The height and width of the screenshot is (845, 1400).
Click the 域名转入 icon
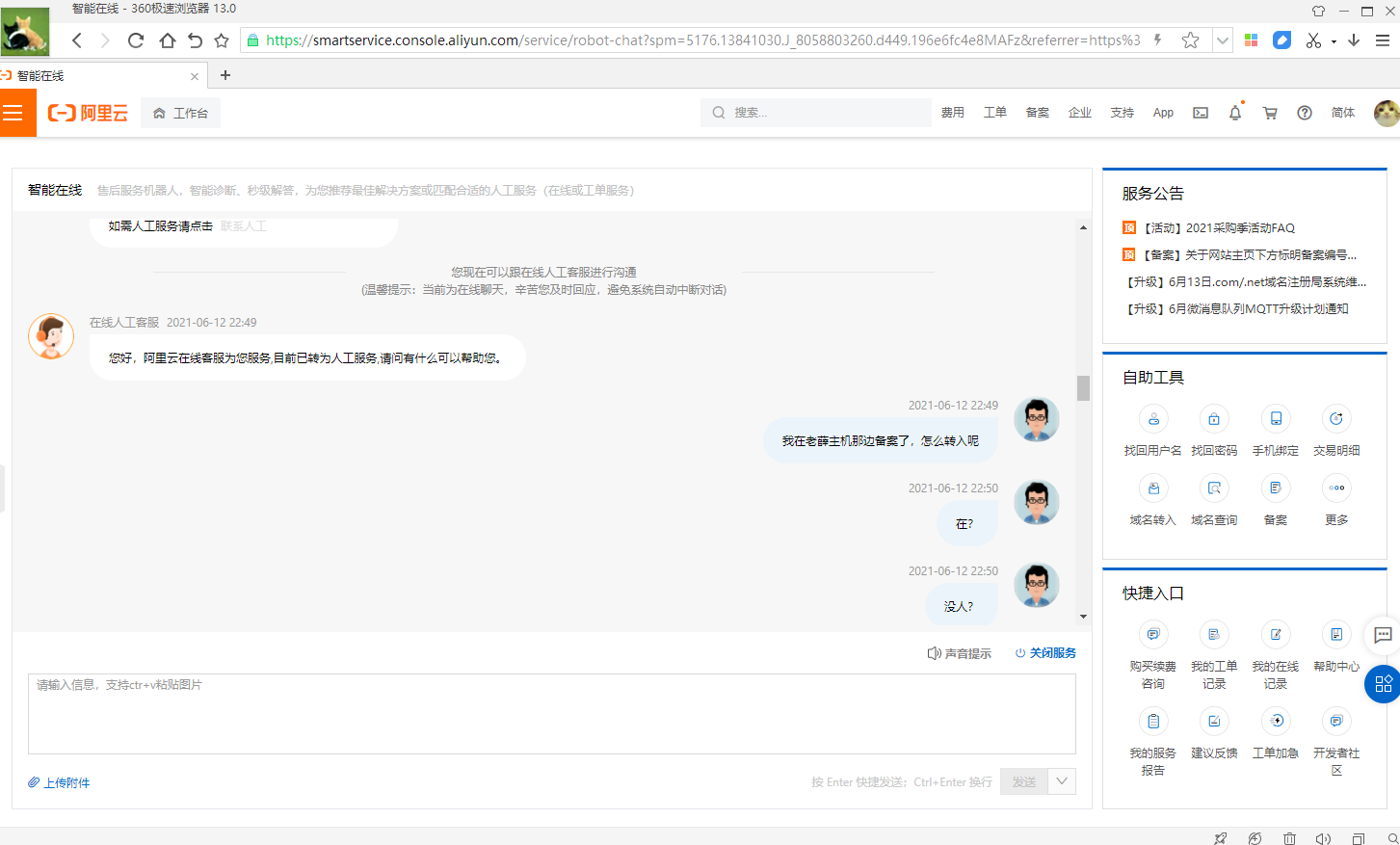(x=1152, y=489)
